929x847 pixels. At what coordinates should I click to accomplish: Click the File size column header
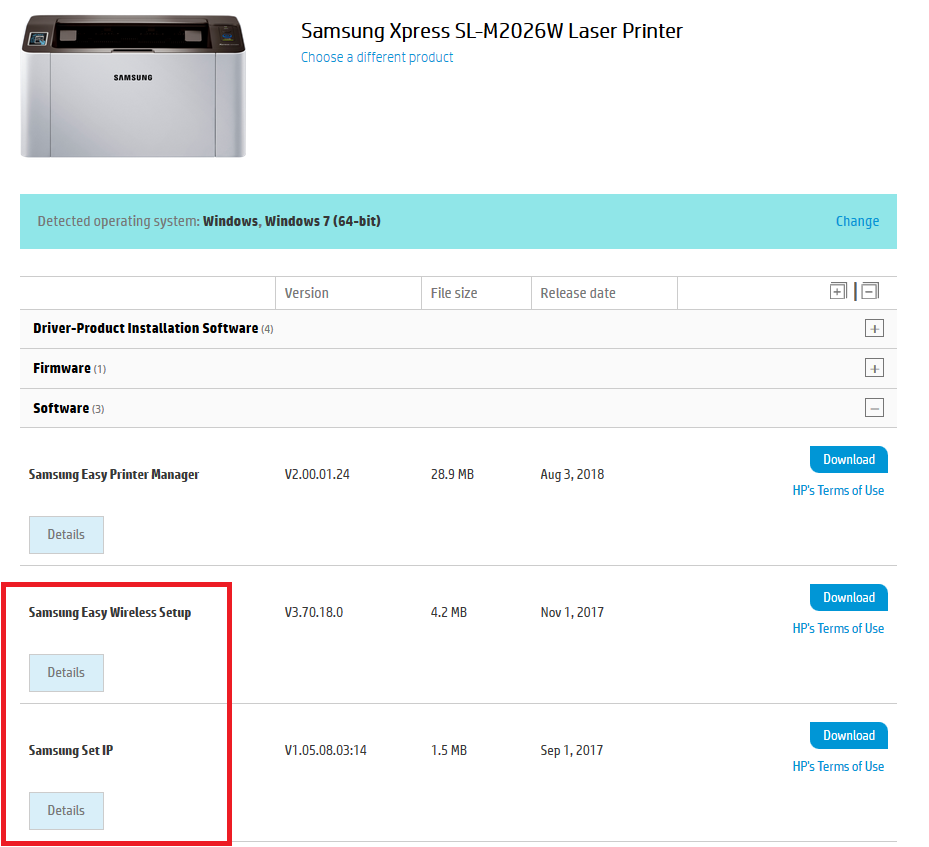454,294
